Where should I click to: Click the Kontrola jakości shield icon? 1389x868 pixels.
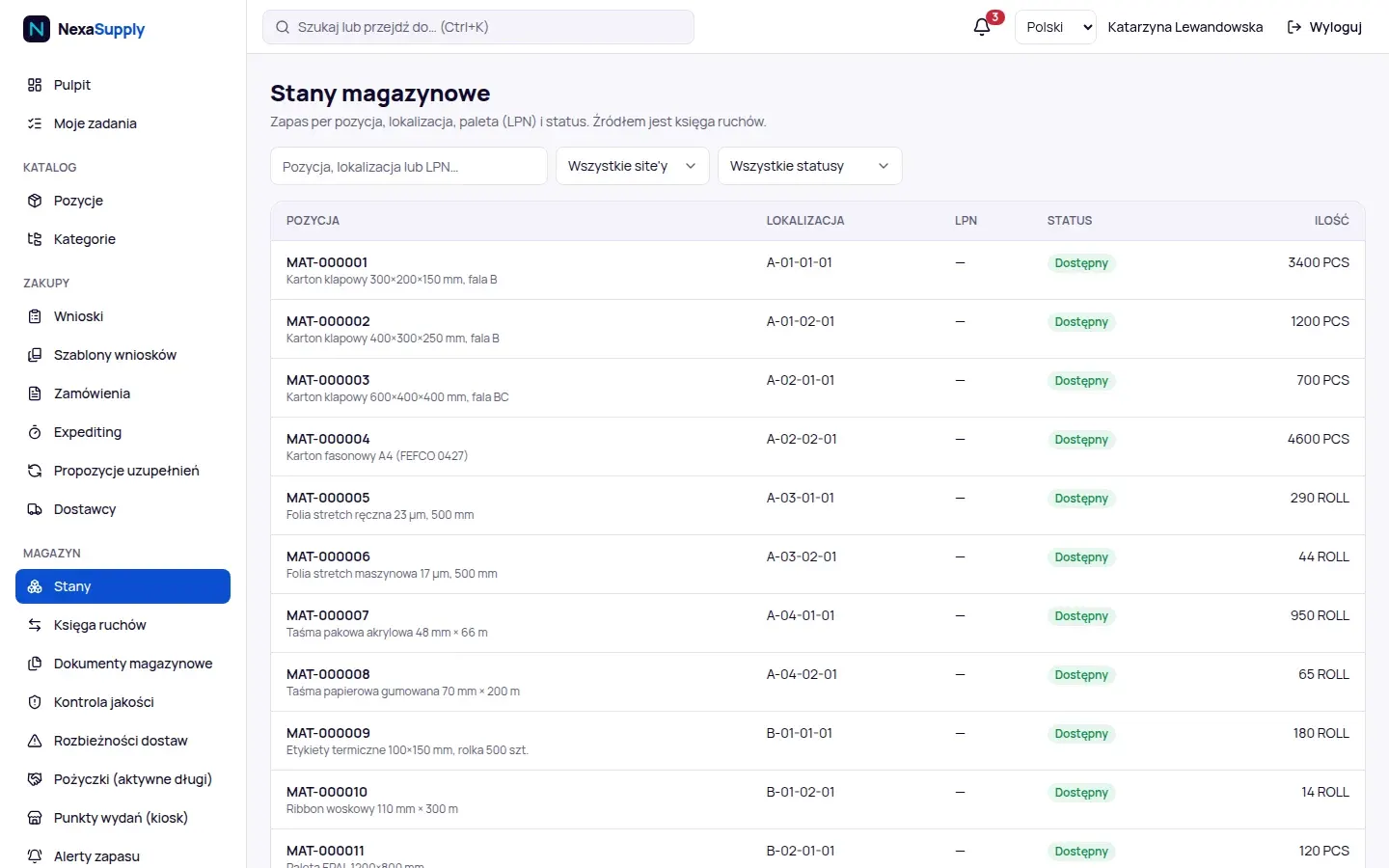click(x=35, y=702)
